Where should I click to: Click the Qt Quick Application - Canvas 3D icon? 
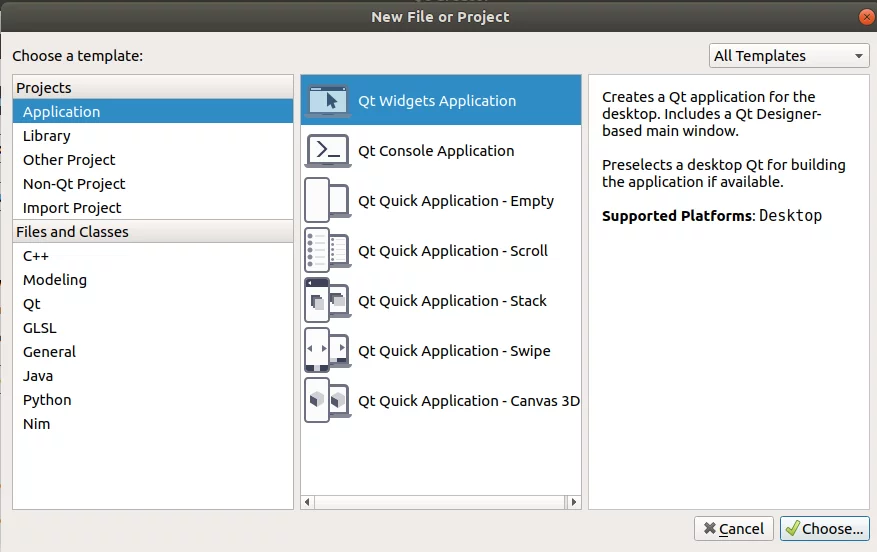click(x=328, y=400)
